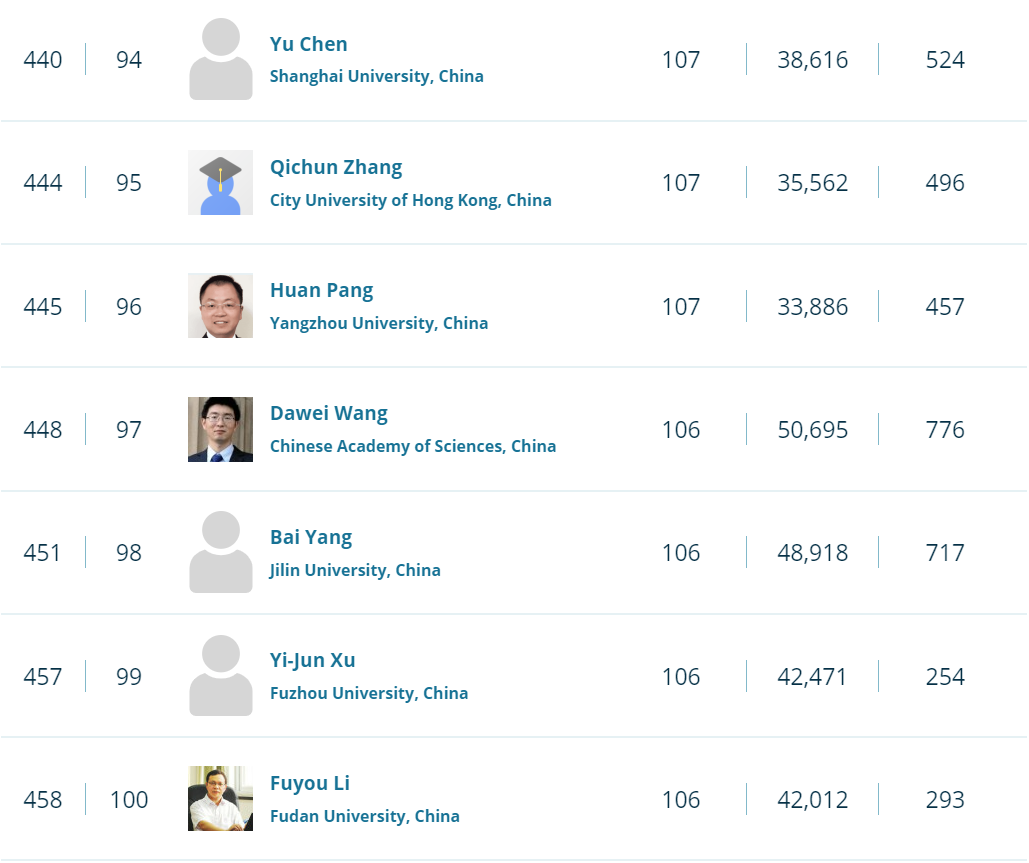Visit Fuyou Li's profile page
The height and width of the screenshot is (863, 1029).
pos(310,783)
